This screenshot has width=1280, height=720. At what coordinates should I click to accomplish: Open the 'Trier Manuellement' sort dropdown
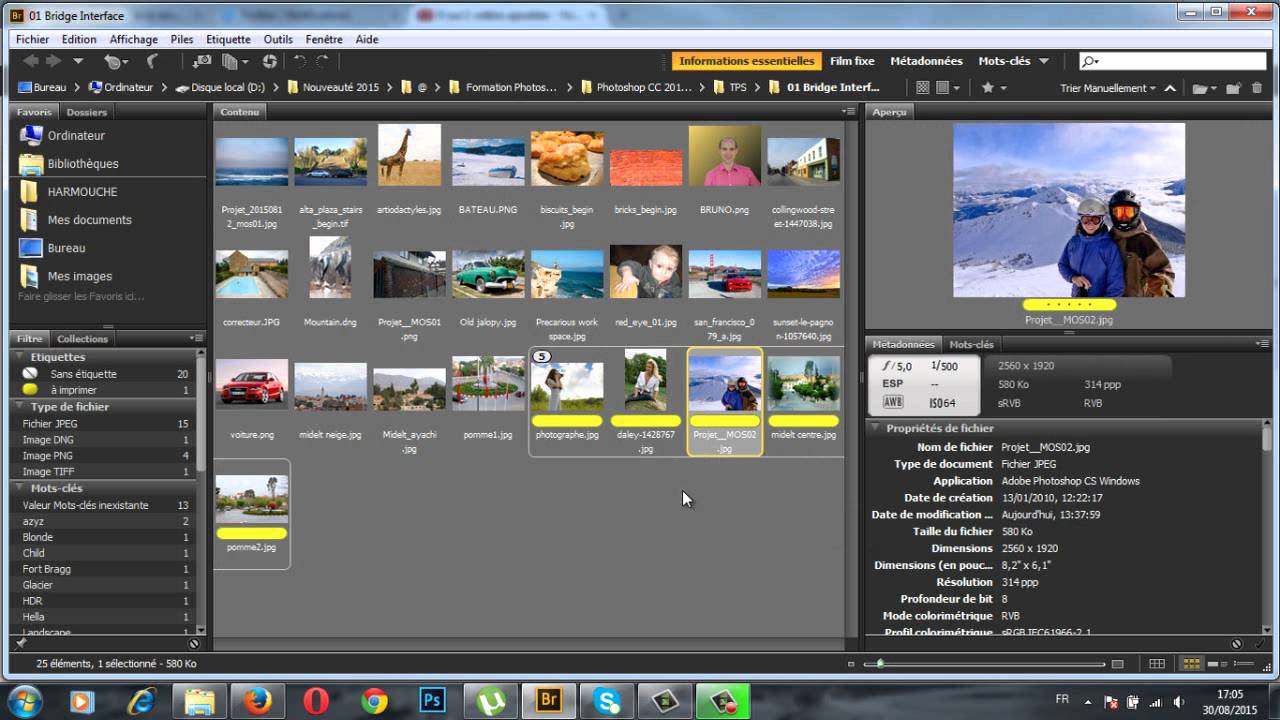coord(1107,88)
